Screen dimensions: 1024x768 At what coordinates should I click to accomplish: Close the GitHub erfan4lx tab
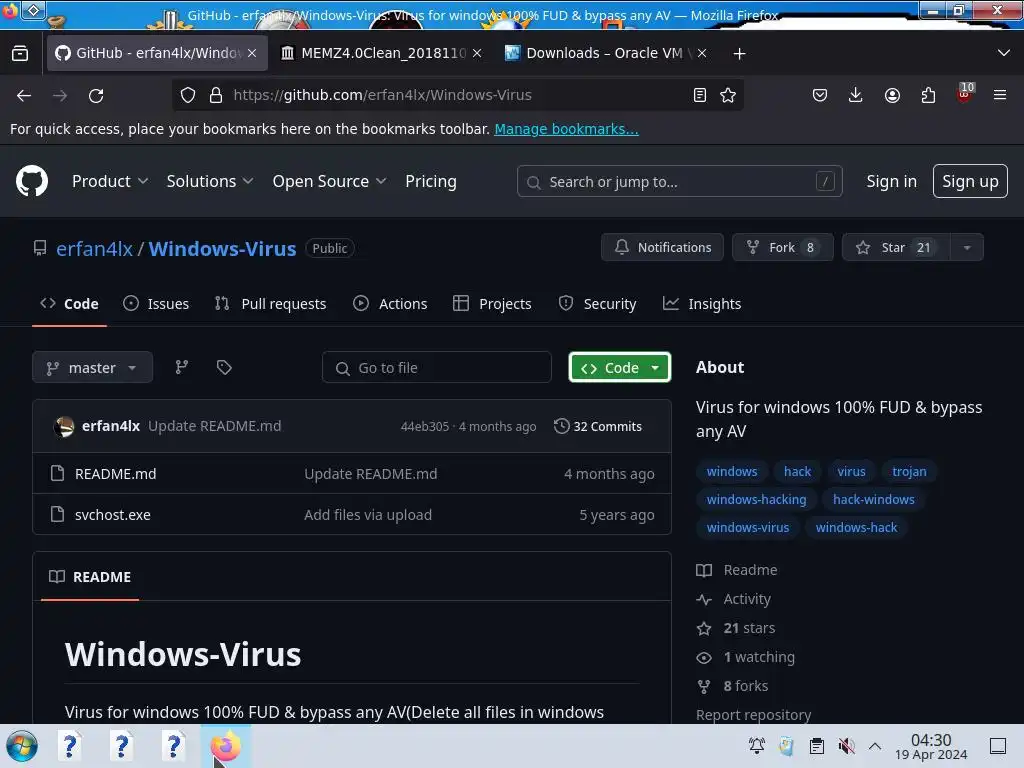(252, 53)
